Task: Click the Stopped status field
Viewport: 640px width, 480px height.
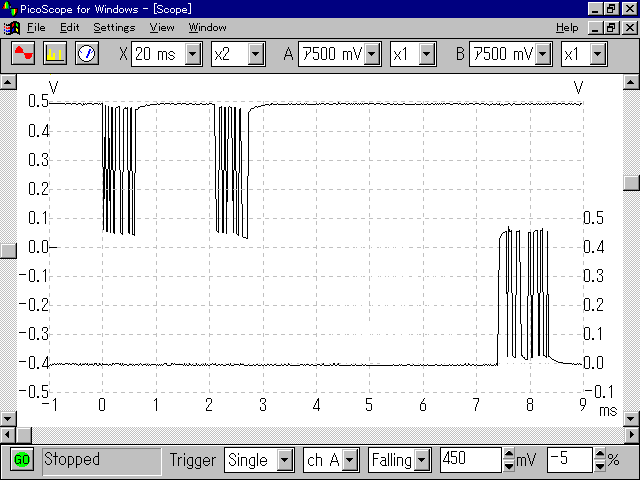Action: pyautogui.click(x=102, y=461)
